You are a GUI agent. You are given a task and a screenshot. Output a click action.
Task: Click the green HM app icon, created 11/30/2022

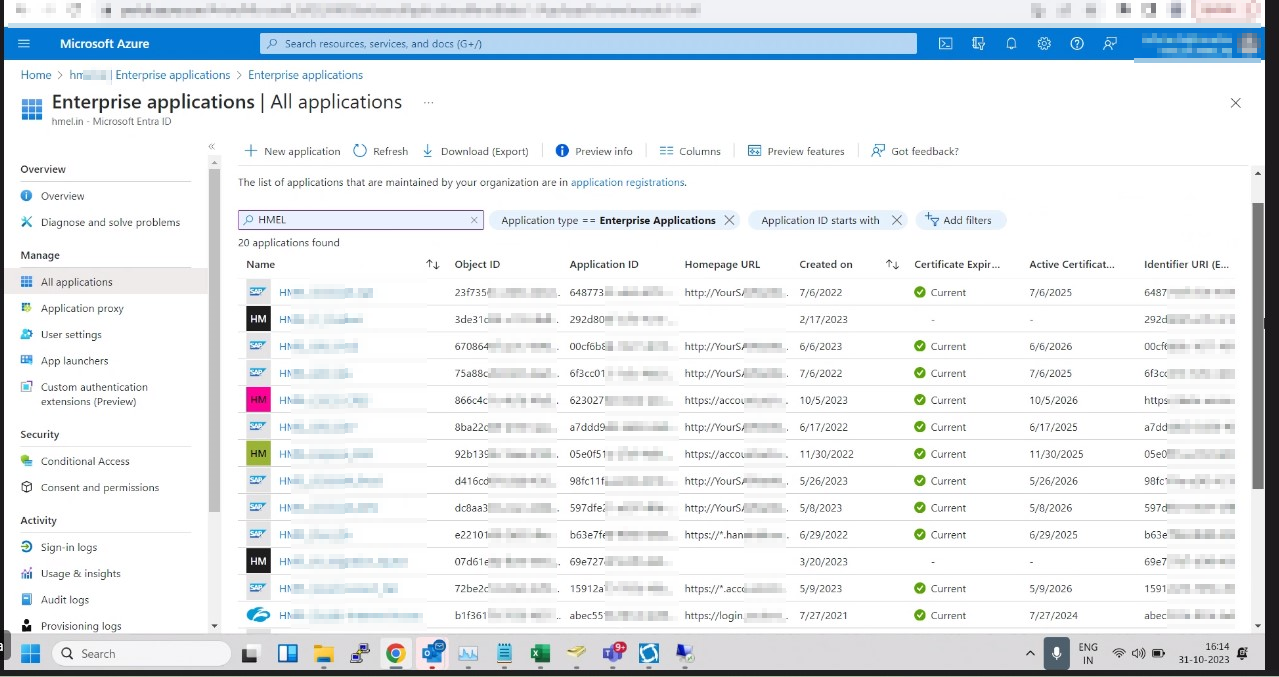[258, 454]
